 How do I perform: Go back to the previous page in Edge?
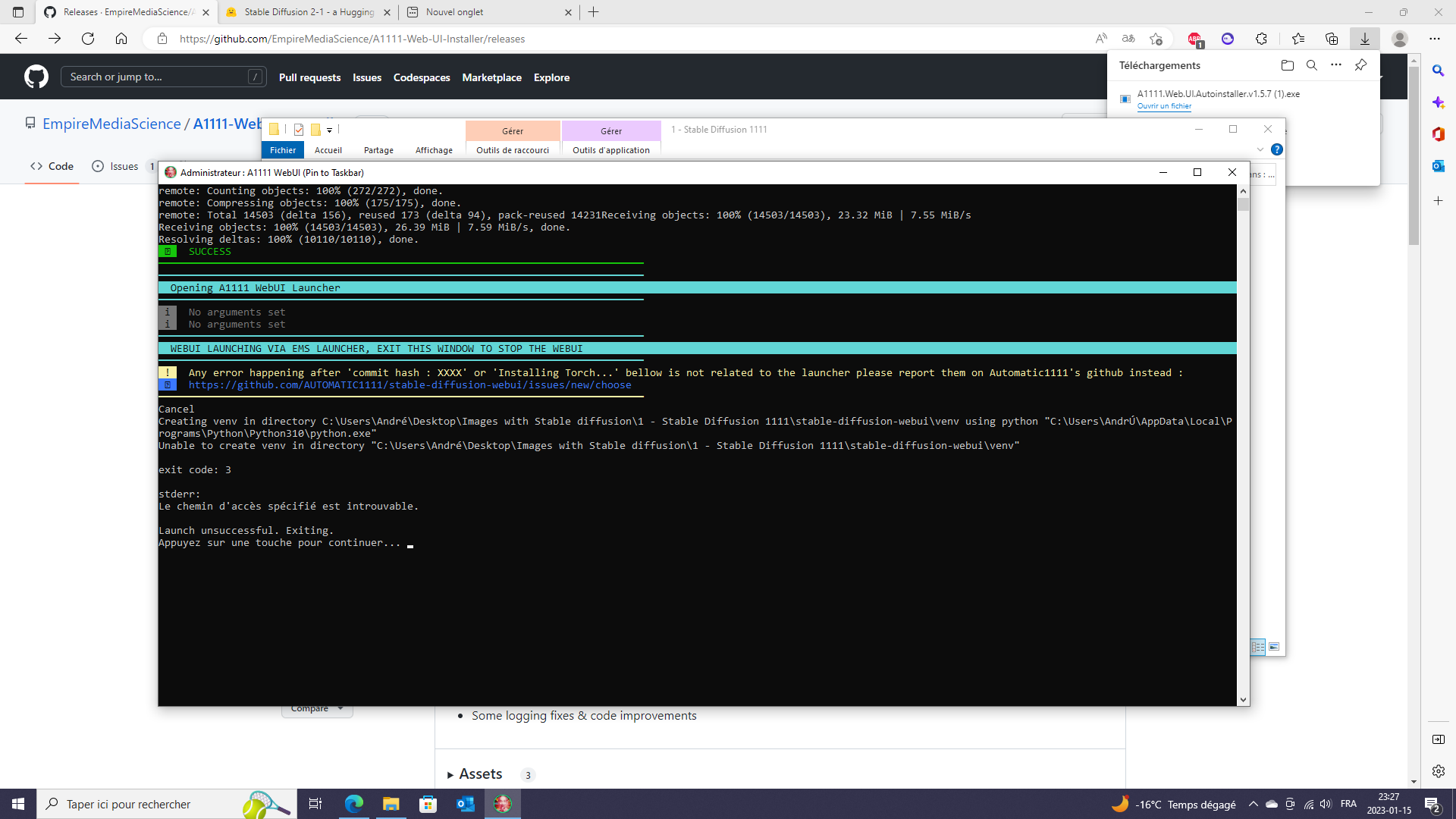coord(21,39)
